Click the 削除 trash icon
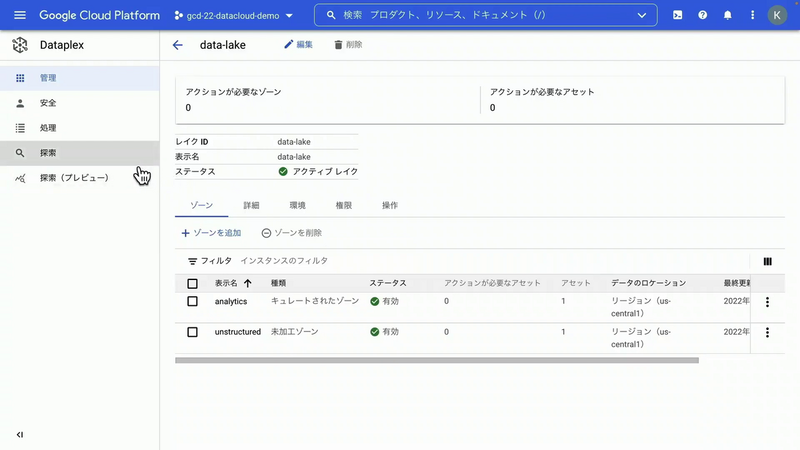The width and height of the screenshot is (800, 450). (338, 45)
